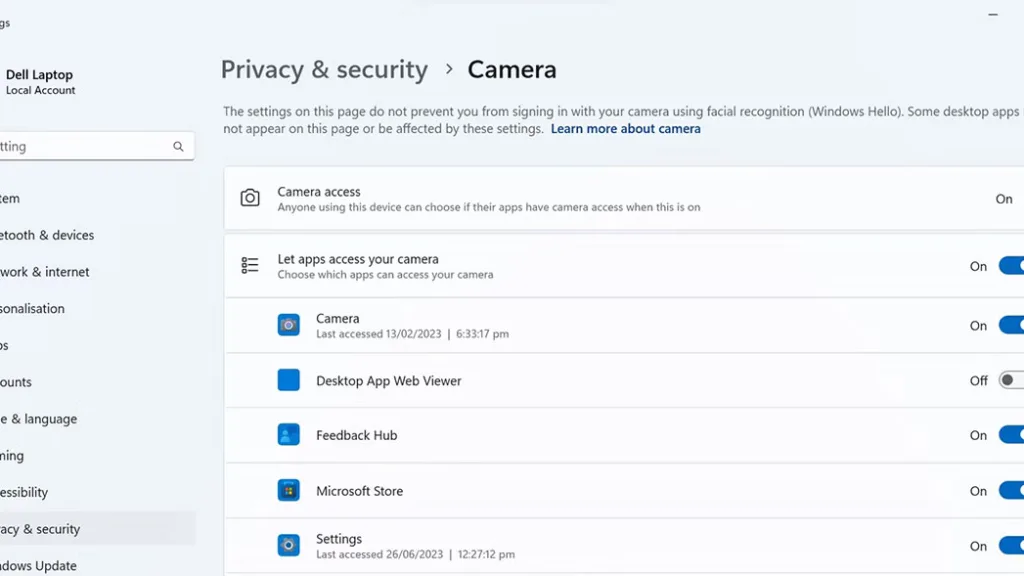This screenshot has height=576, width=1024.
Task: Turn off Feedback Hub camera access
Action: coord(1012,435)
